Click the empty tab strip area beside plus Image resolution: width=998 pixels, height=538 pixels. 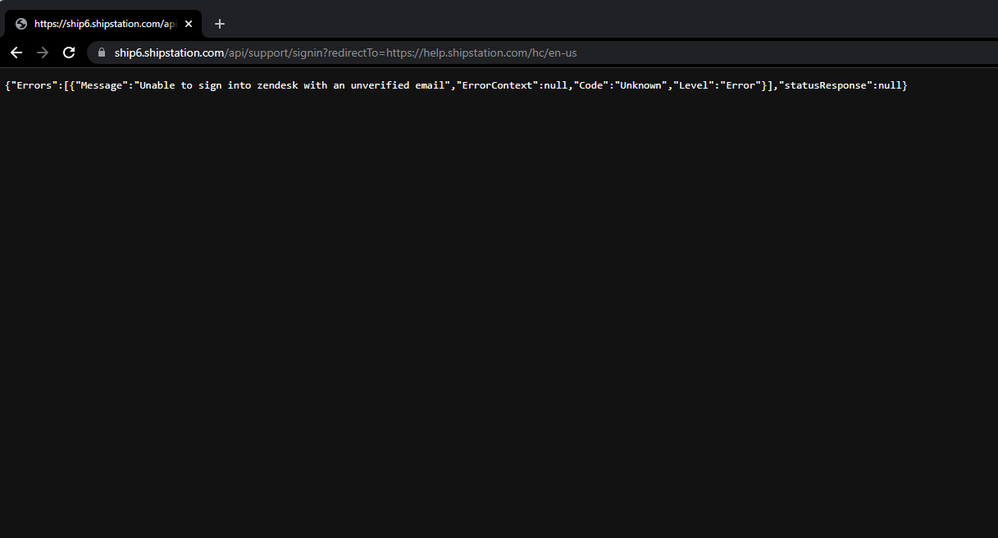(600, 24)
